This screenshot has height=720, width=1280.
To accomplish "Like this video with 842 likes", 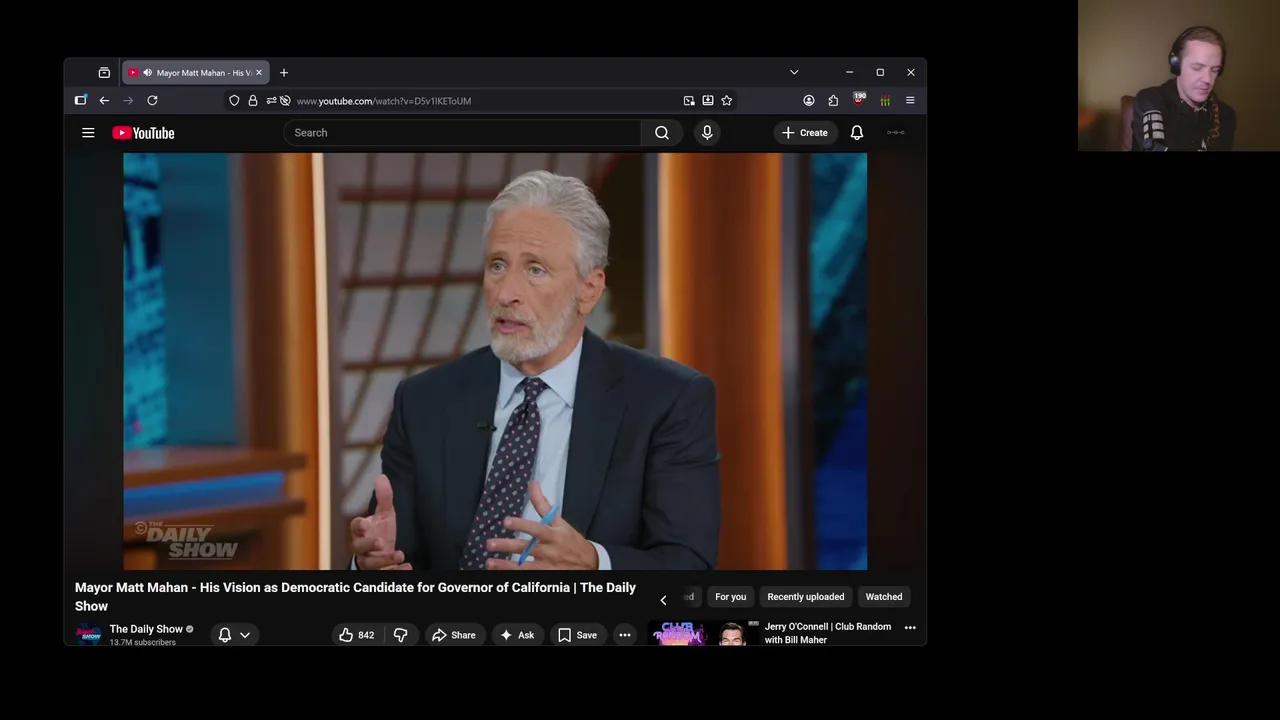I will 356,635.
